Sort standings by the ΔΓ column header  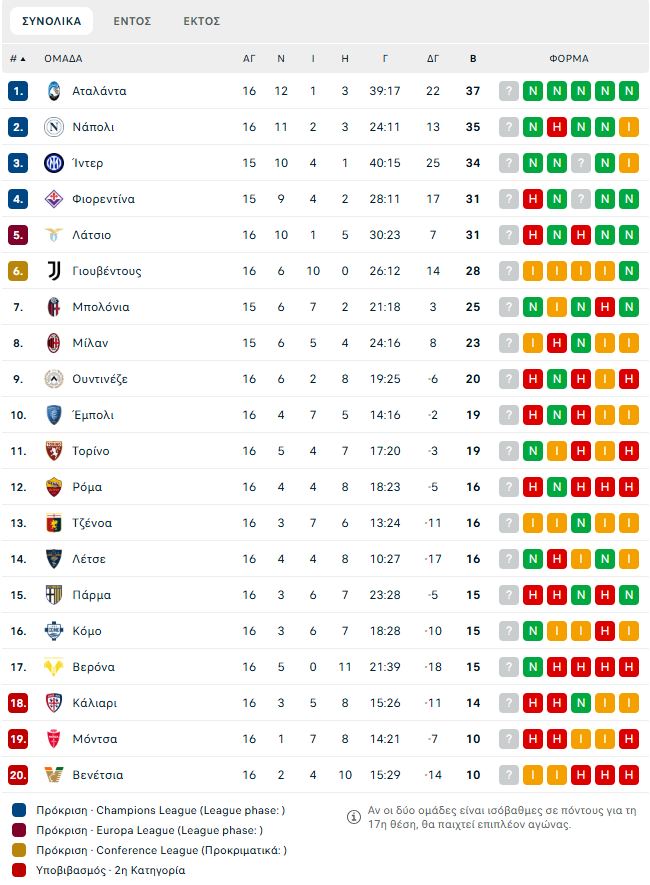pos(433,59)
